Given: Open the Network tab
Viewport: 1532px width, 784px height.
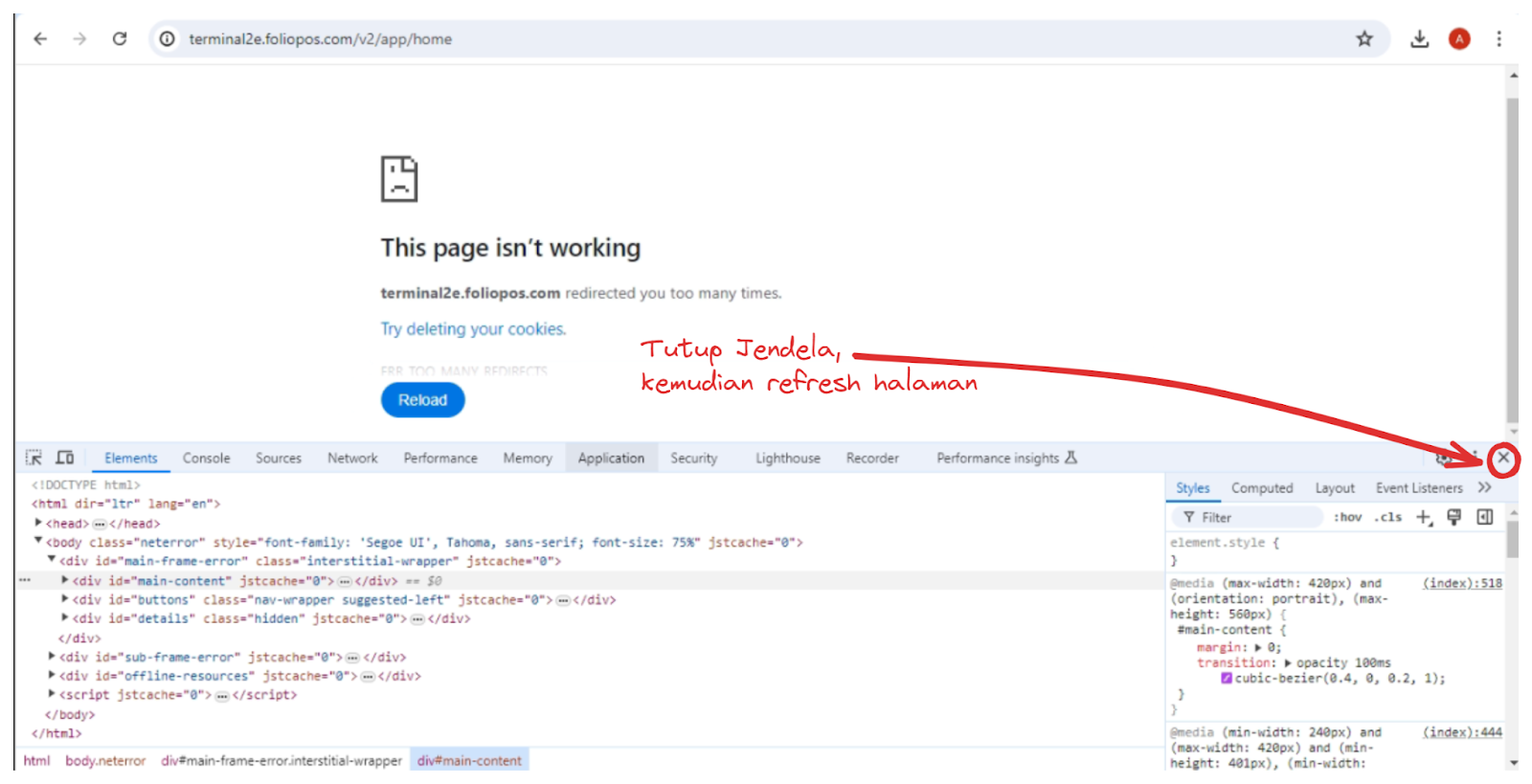Looking at the screenshot, I should (x=352, y=459).
